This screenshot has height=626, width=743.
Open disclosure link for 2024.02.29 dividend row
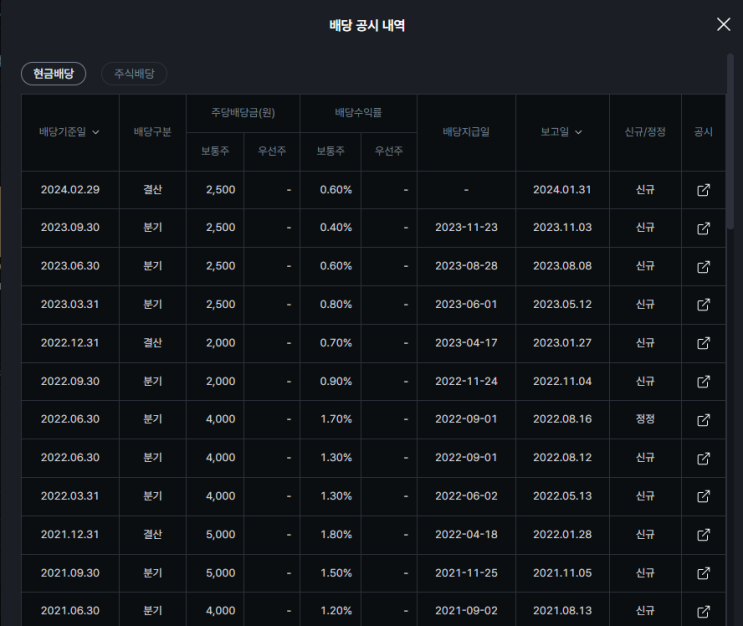pos(703,190)
